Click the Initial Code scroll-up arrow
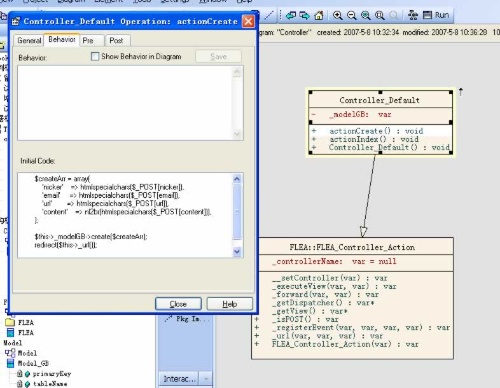 [237, 179]
